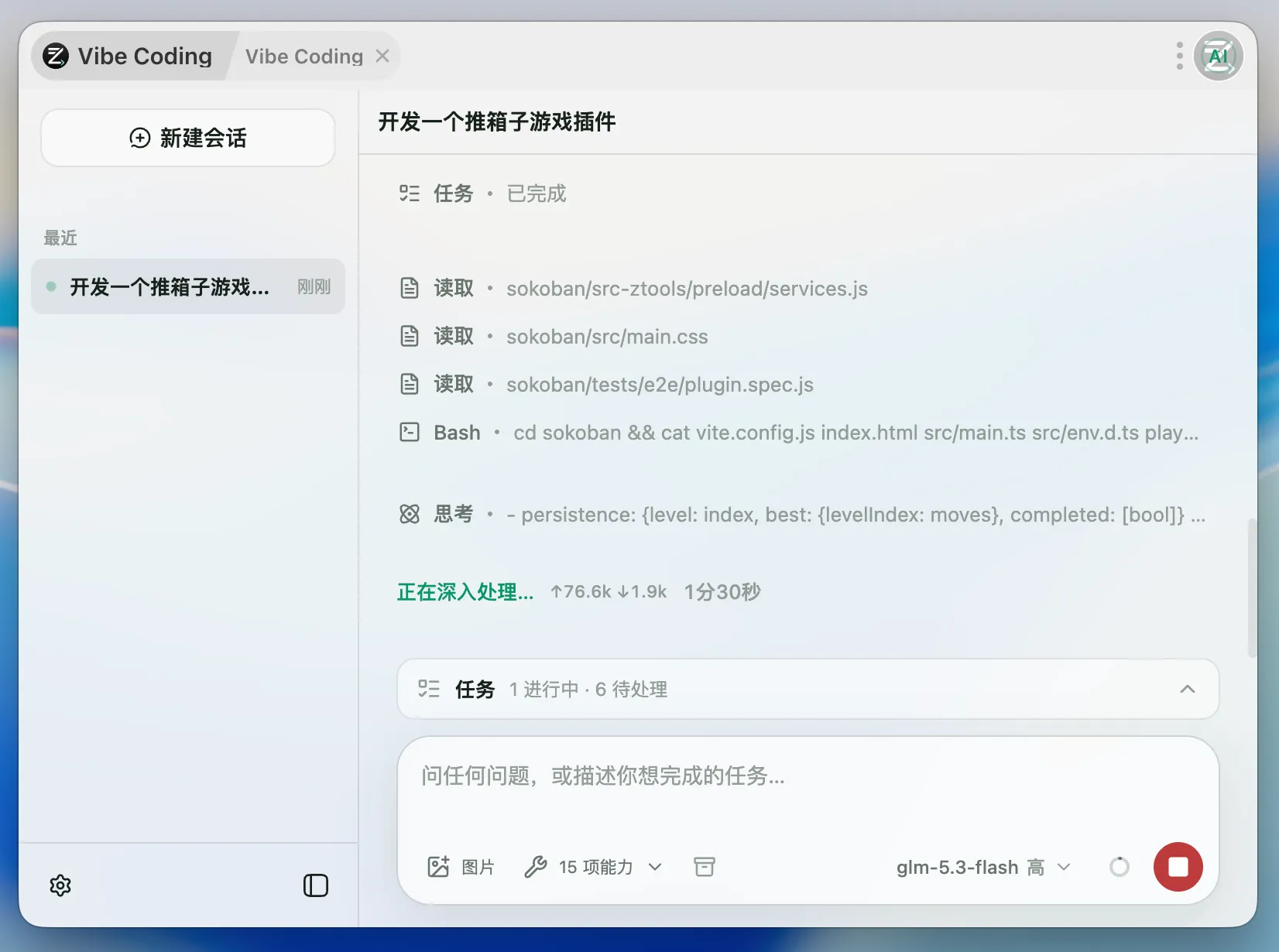Open settings gear in sidebar

[x=60, y=885]
